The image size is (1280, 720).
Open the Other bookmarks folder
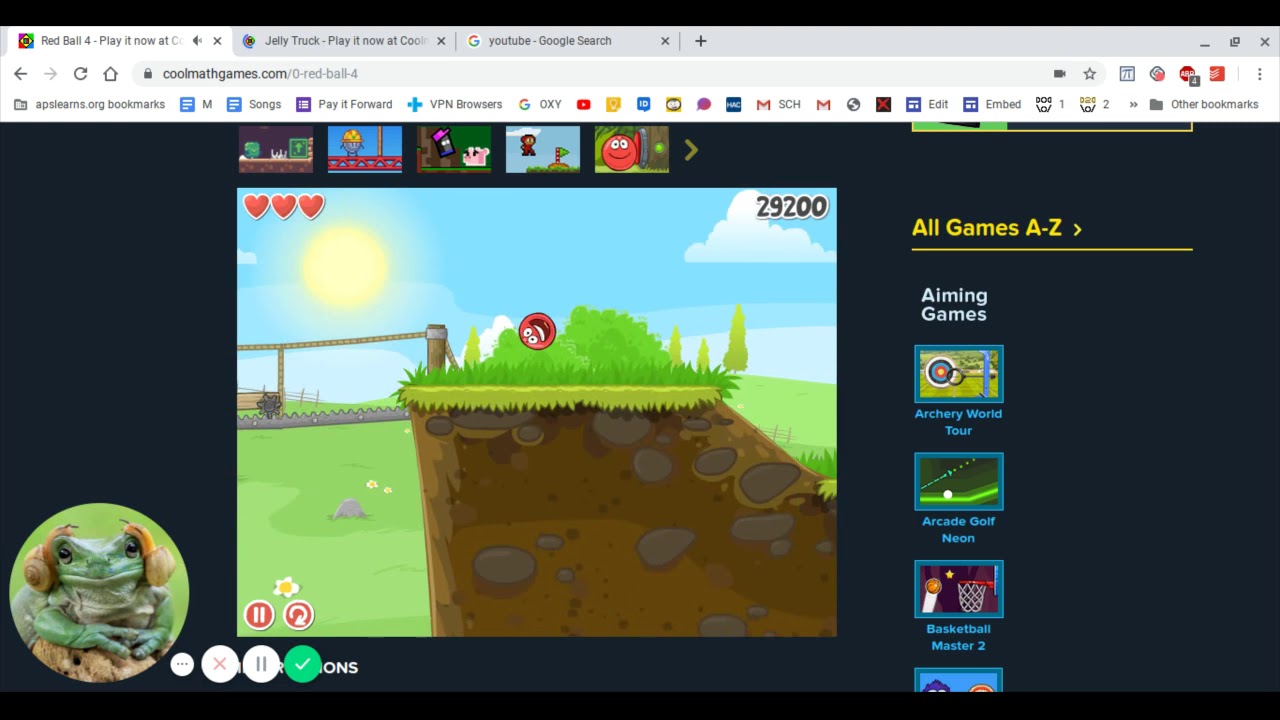click(1204, 104)
